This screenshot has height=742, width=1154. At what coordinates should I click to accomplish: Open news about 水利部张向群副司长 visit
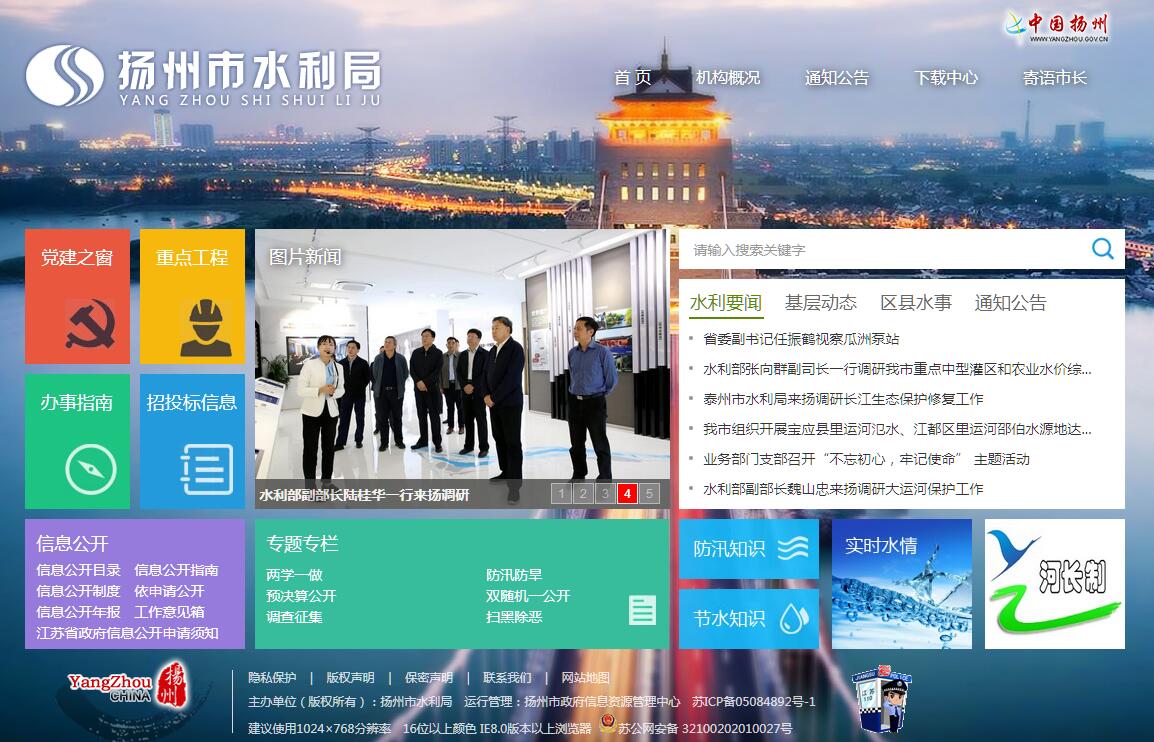point(897,369)
